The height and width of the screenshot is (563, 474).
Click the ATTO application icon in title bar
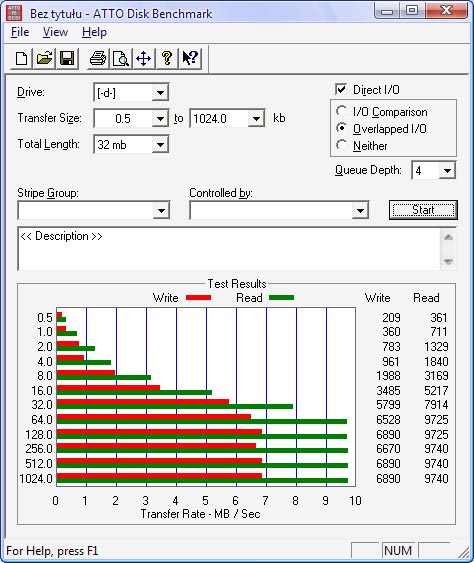14,13
